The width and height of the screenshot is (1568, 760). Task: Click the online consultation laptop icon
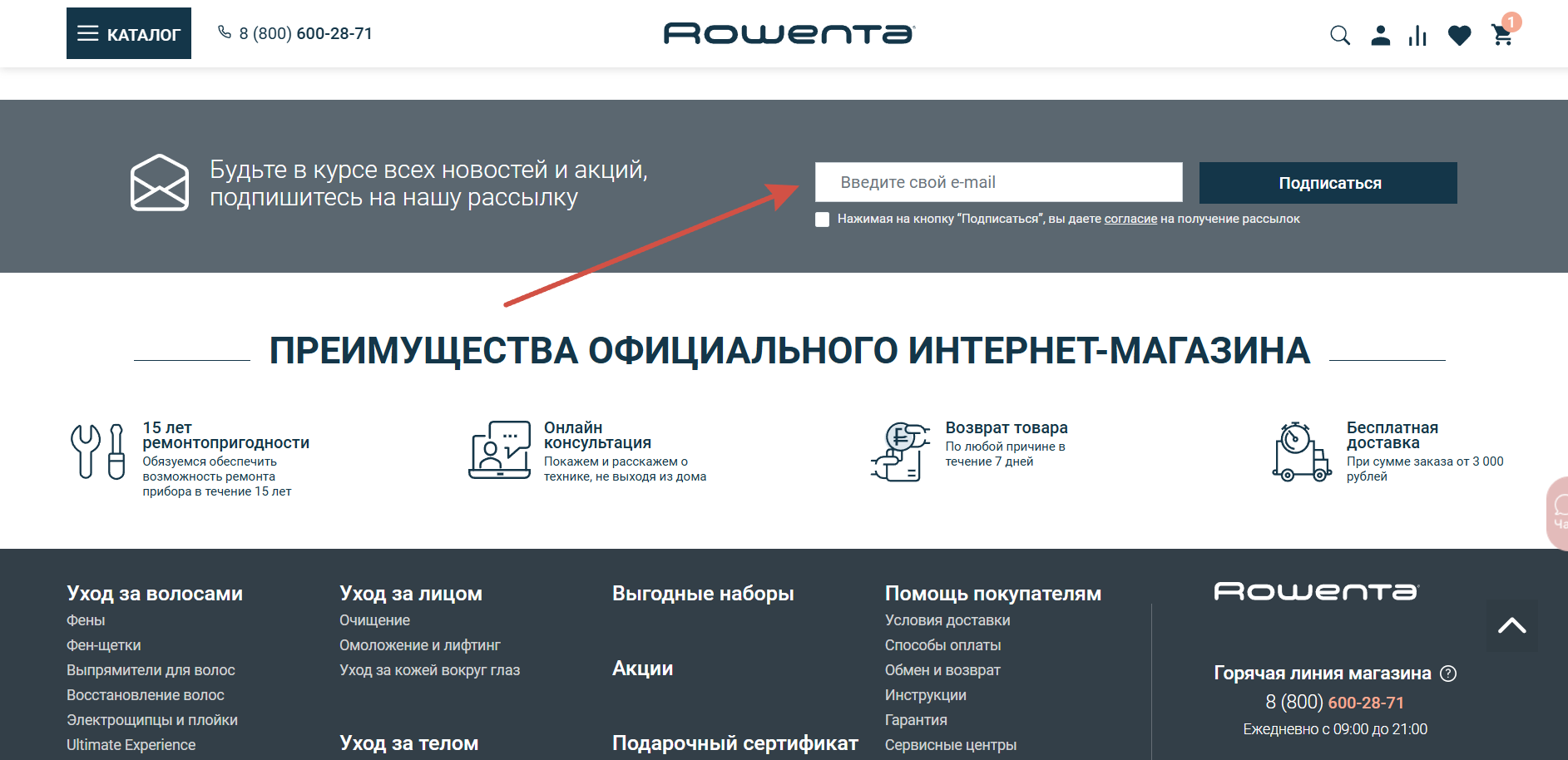tap(499, 450)
